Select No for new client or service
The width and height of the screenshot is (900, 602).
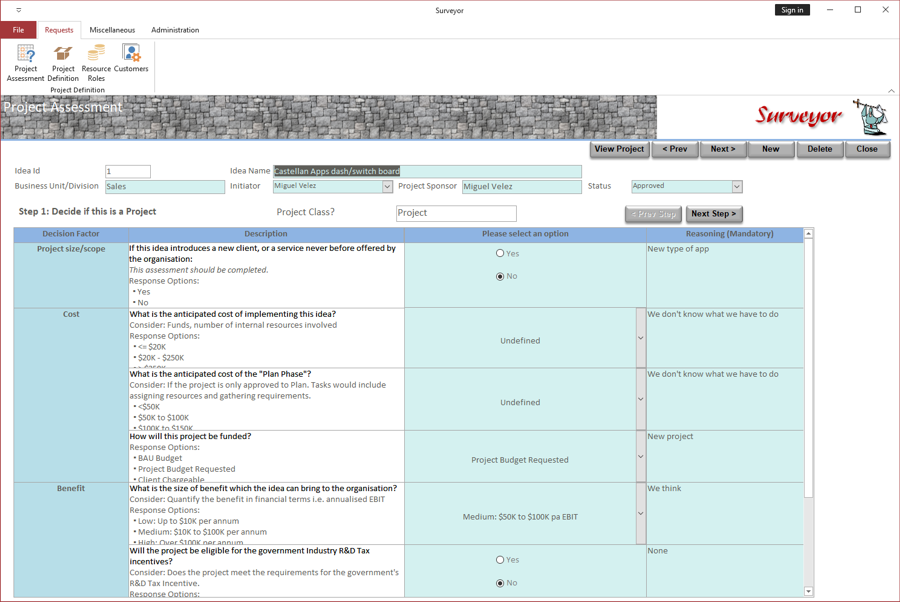click(500, 277)
